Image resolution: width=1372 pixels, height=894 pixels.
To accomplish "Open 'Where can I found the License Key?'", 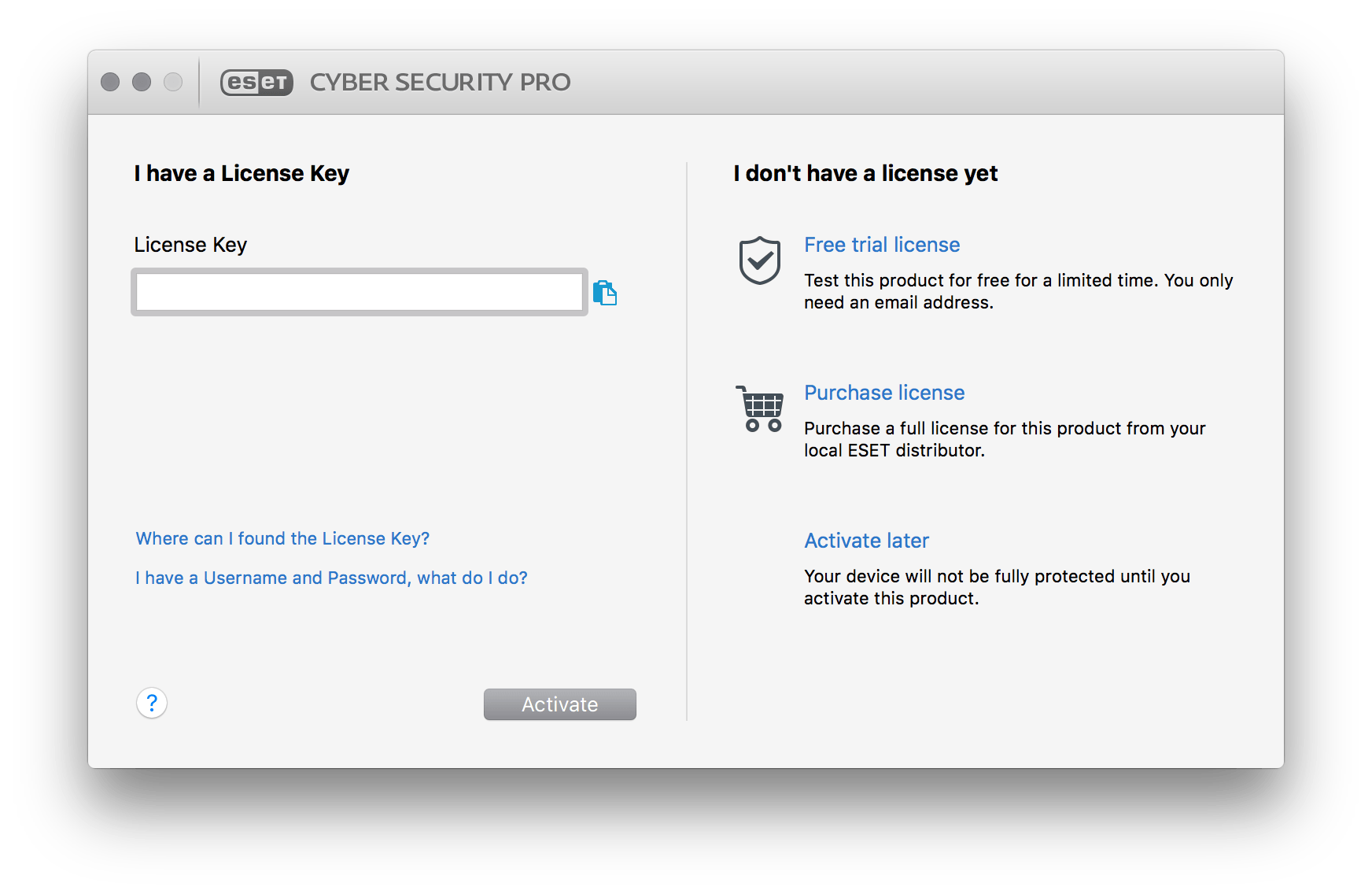I will tap(282, 538).
